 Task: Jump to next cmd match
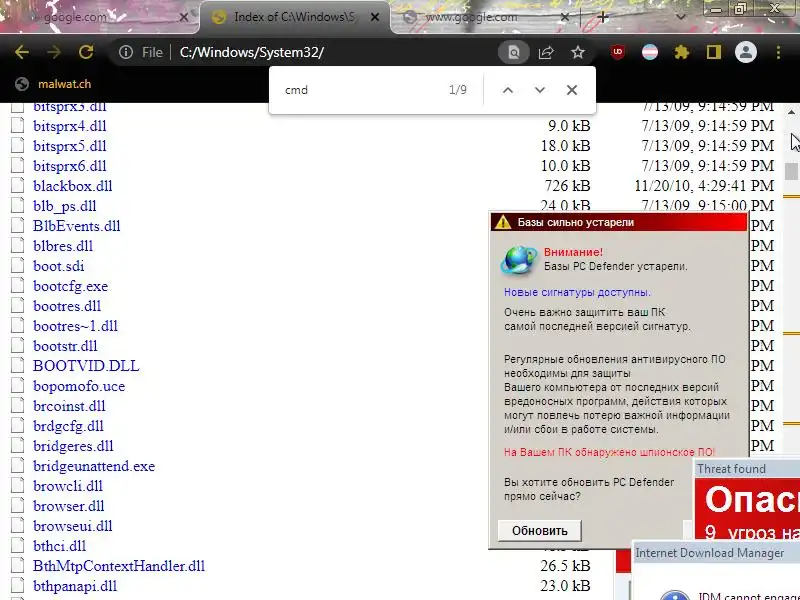click(540, 90)
